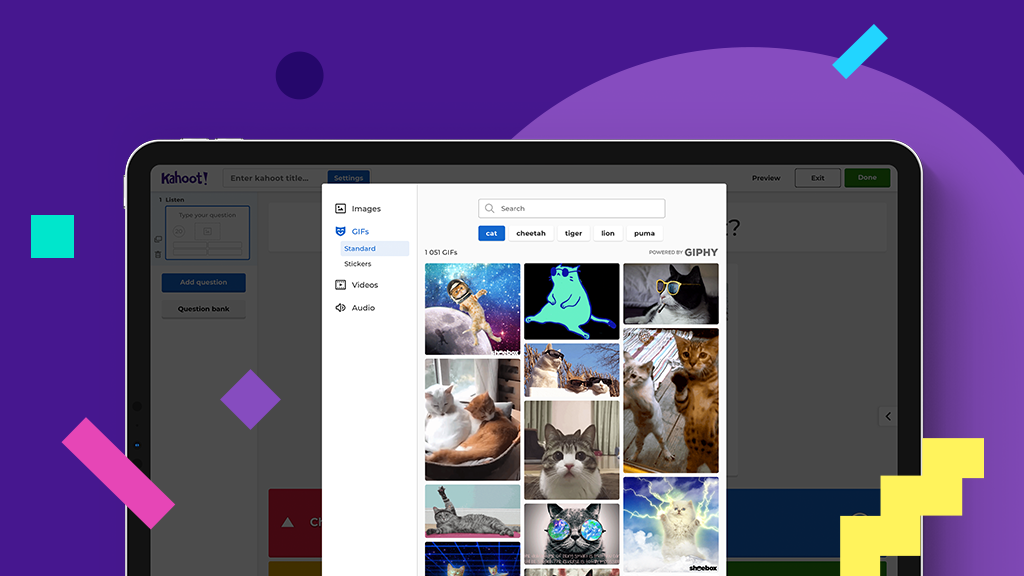Click the GIFs cat-face icon

tap(340, 231)
